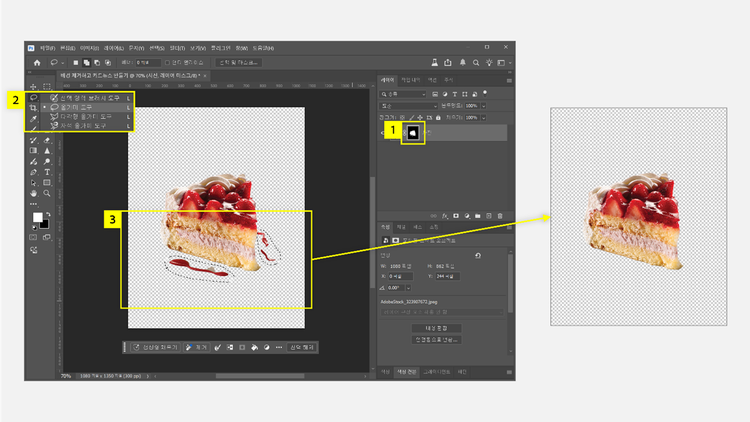750x422 pixels.
Task: Open the File menu
Action: point(47,48)
